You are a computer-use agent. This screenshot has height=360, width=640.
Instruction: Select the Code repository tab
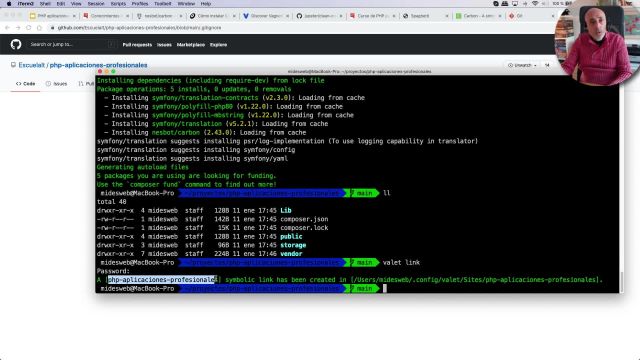pyautogui.click(x=25, y=84)
